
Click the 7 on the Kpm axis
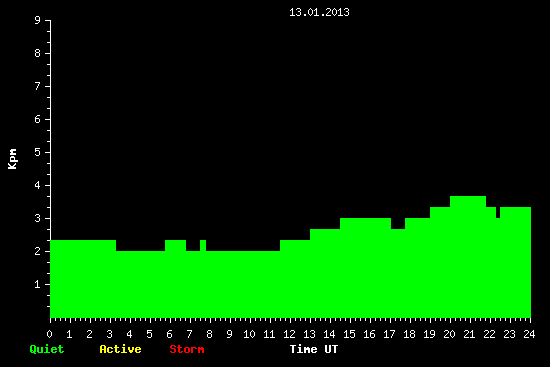pos(38,86)
